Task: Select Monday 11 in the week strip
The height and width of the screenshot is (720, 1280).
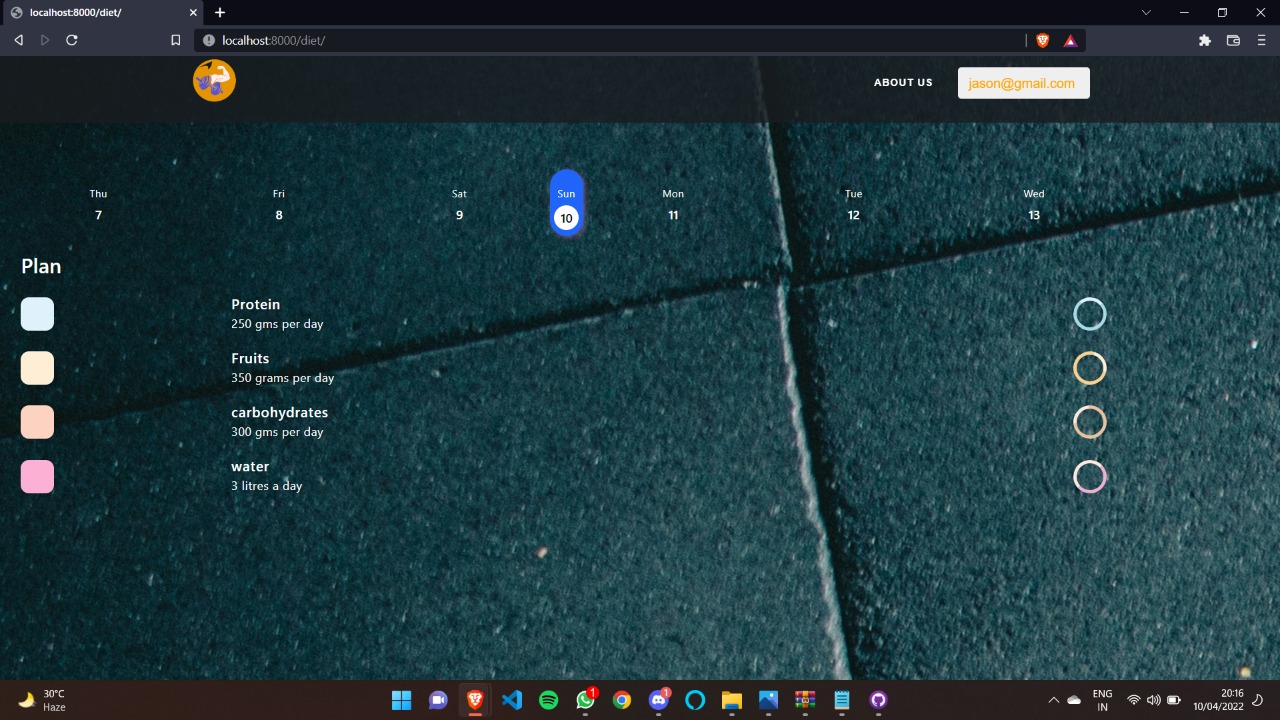Action: pos(673,204)
